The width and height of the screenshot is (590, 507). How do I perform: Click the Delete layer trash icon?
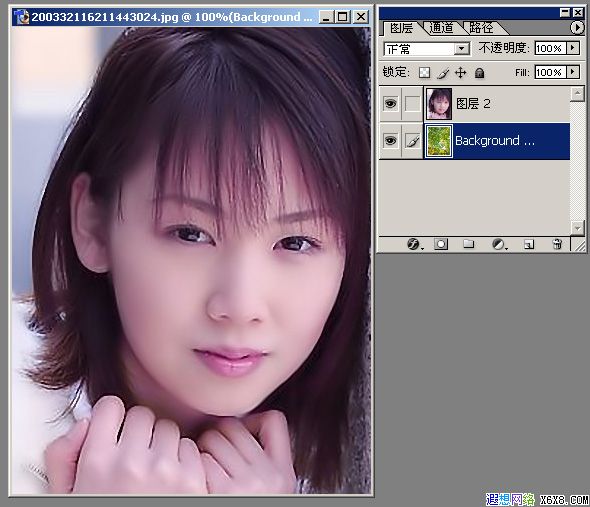point(557,244)
